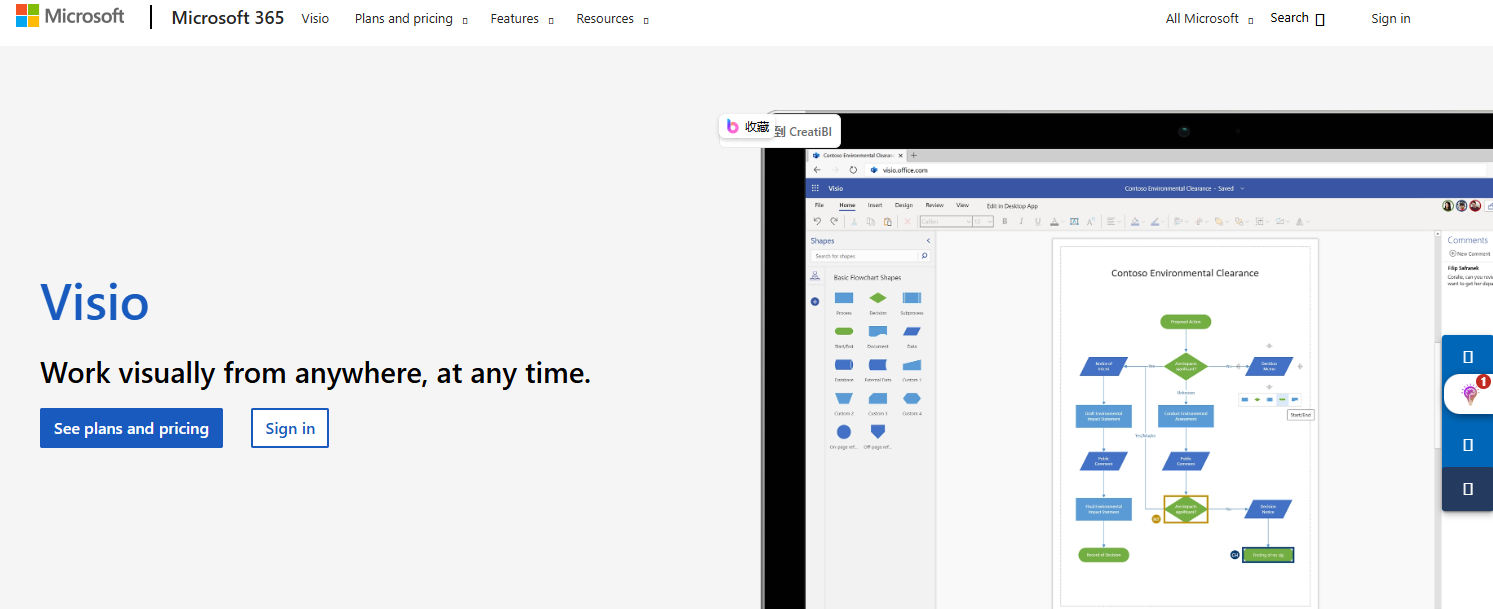Open the Visio app launcher waffle
The height and width of the screenshot is (609, 1493).
(x=816, y=188)
